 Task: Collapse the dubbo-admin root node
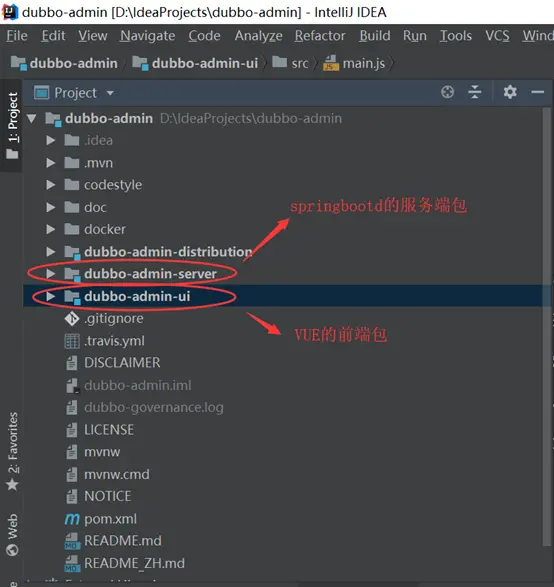tap(32, 119)
